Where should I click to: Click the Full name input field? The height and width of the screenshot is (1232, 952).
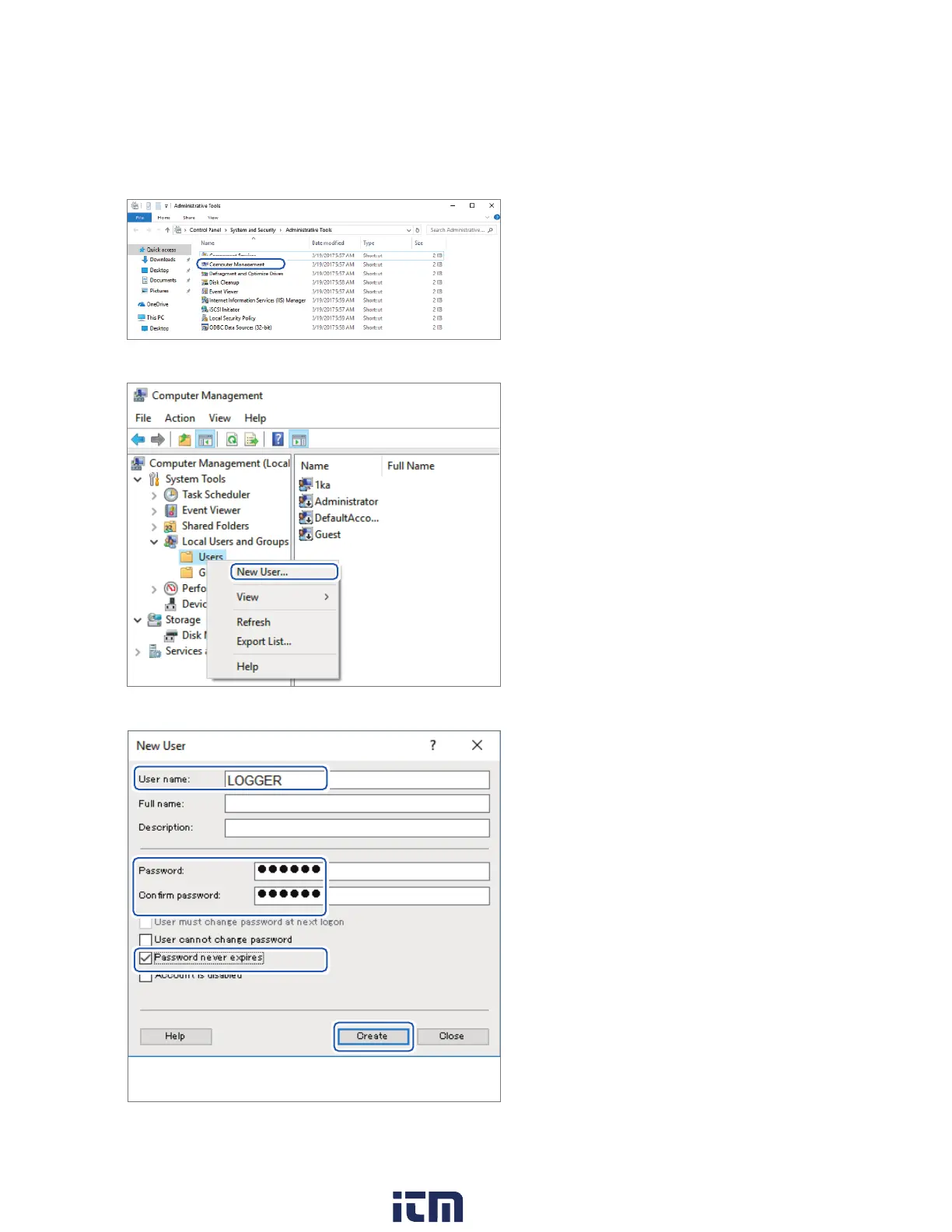tap(357, 803)
